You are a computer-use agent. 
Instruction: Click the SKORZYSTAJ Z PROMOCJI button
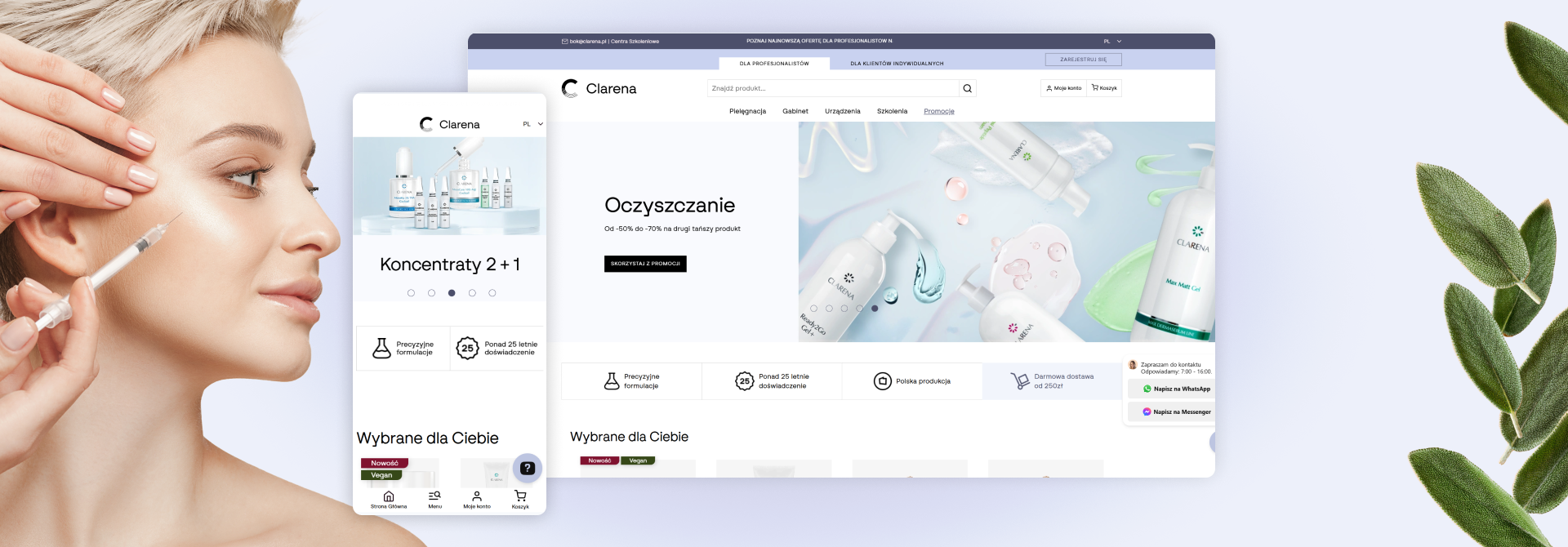(x=645, y=264)
